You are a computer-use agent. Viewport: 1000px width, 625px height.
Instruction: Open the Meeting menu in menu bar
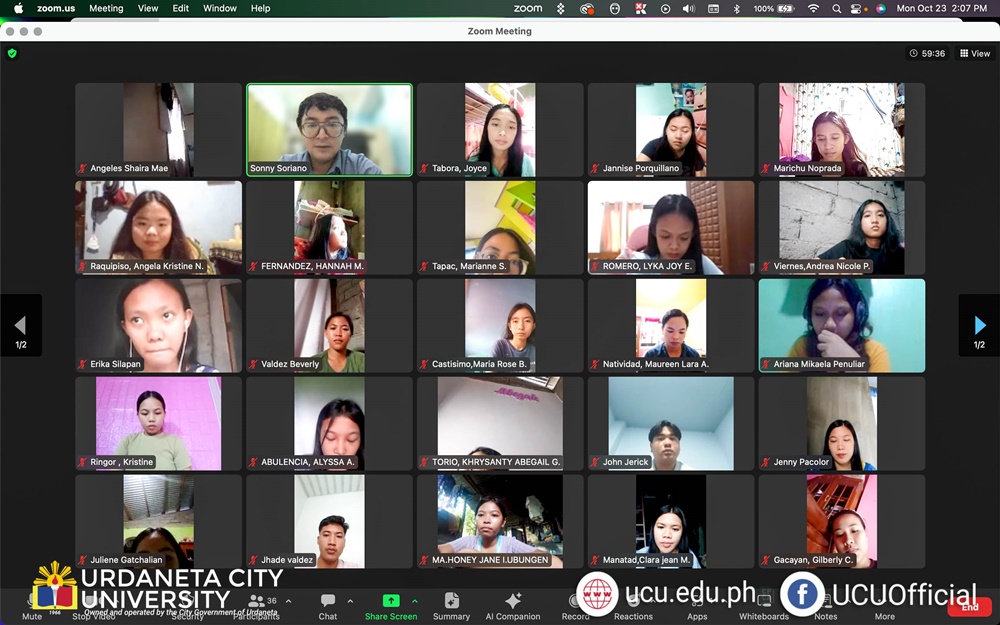tap(106, 8)
